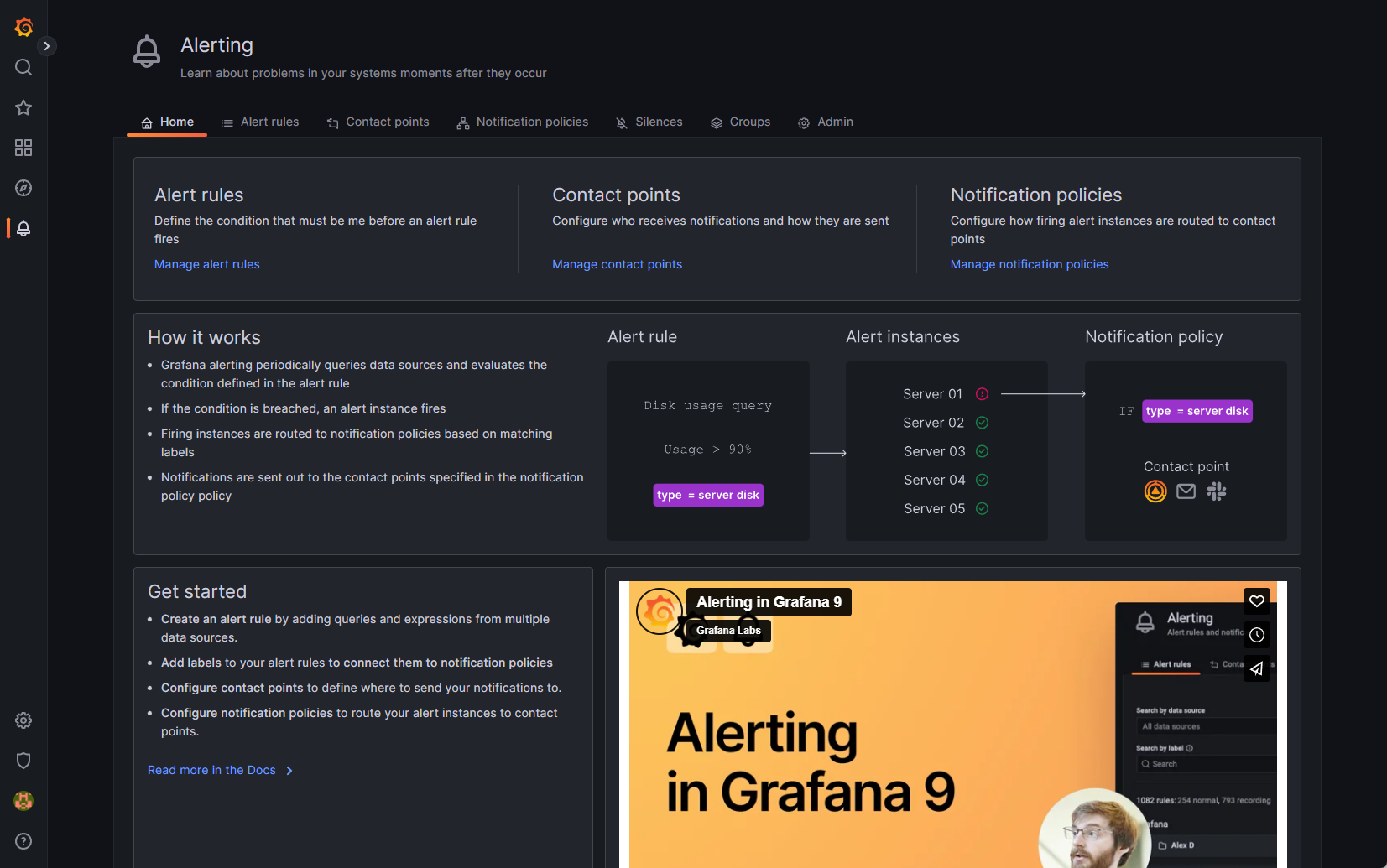Expand the sidebar navigation menu
The image size is (1387, 868).
click(47, 46)
